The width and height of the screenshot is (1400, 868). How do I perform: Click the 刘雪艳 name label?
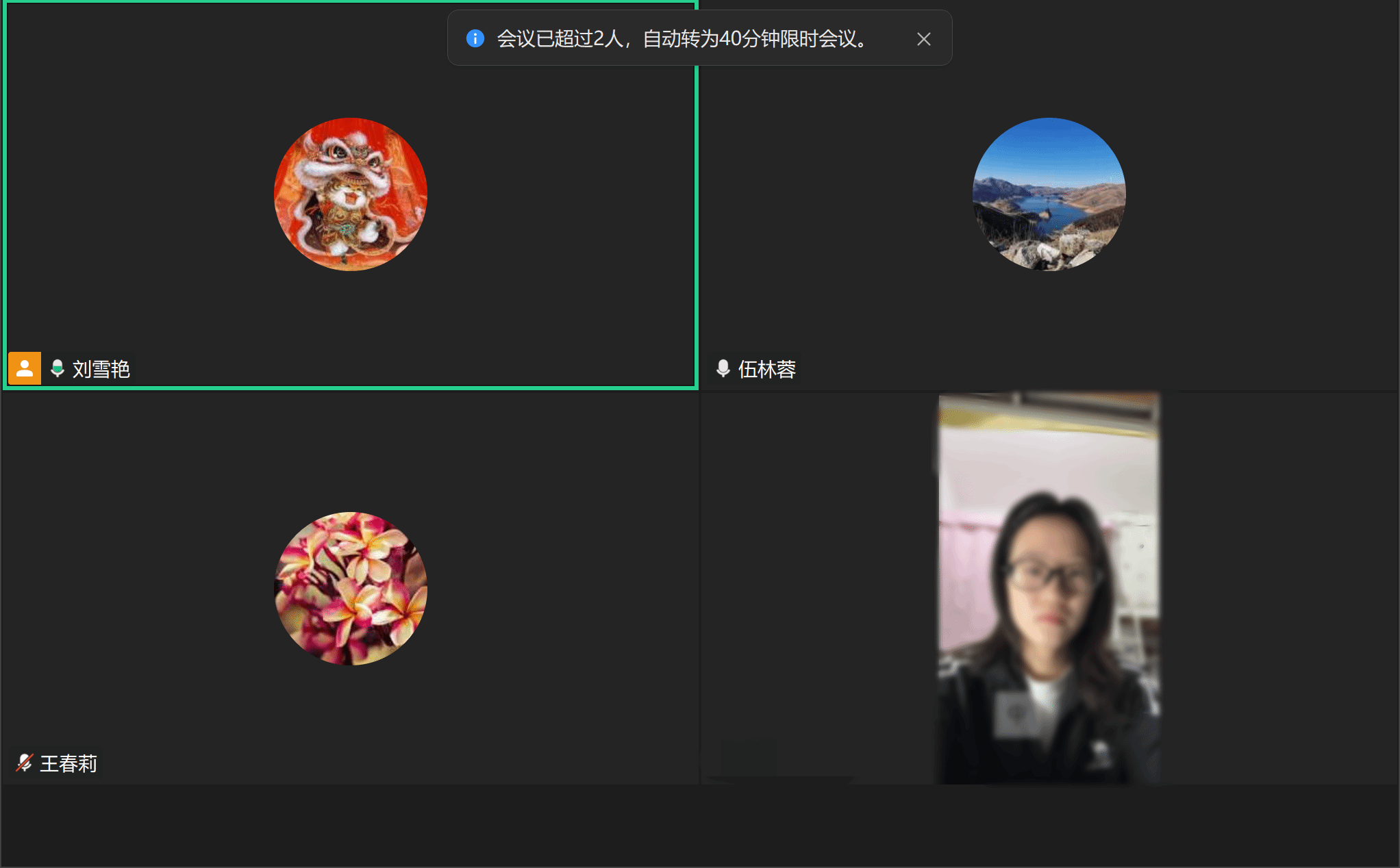[101, 370]
